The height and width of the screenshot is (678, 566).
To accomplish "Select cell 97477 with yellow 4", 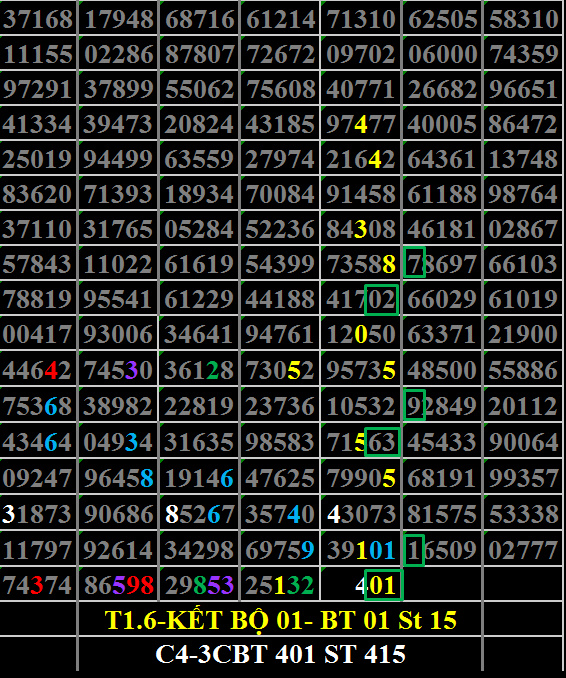I will [361, 123].
